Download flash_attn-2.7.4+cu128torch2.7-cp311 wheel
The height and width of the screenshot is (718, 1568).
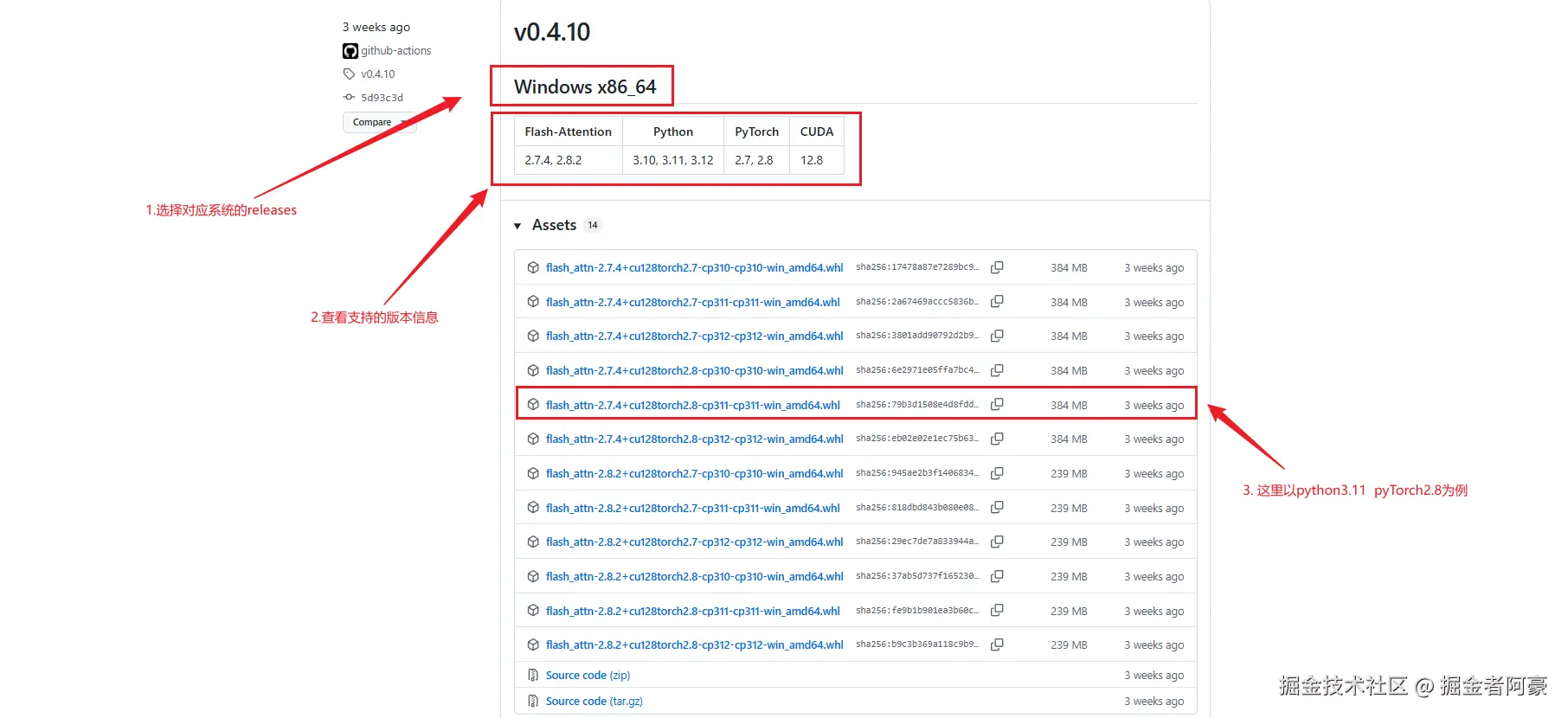(692, 302)
